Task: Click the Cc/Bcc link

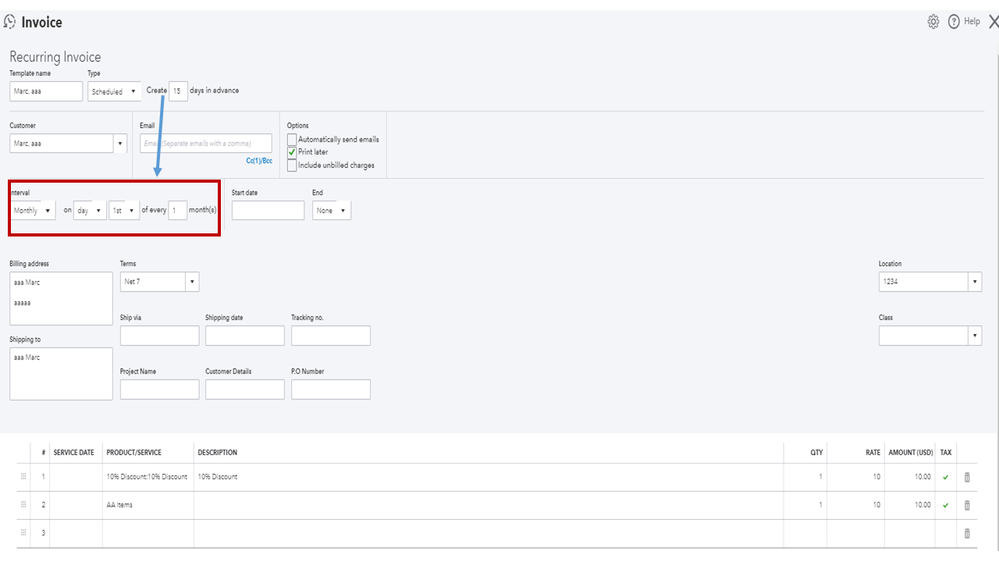Action: coord(259,161)
